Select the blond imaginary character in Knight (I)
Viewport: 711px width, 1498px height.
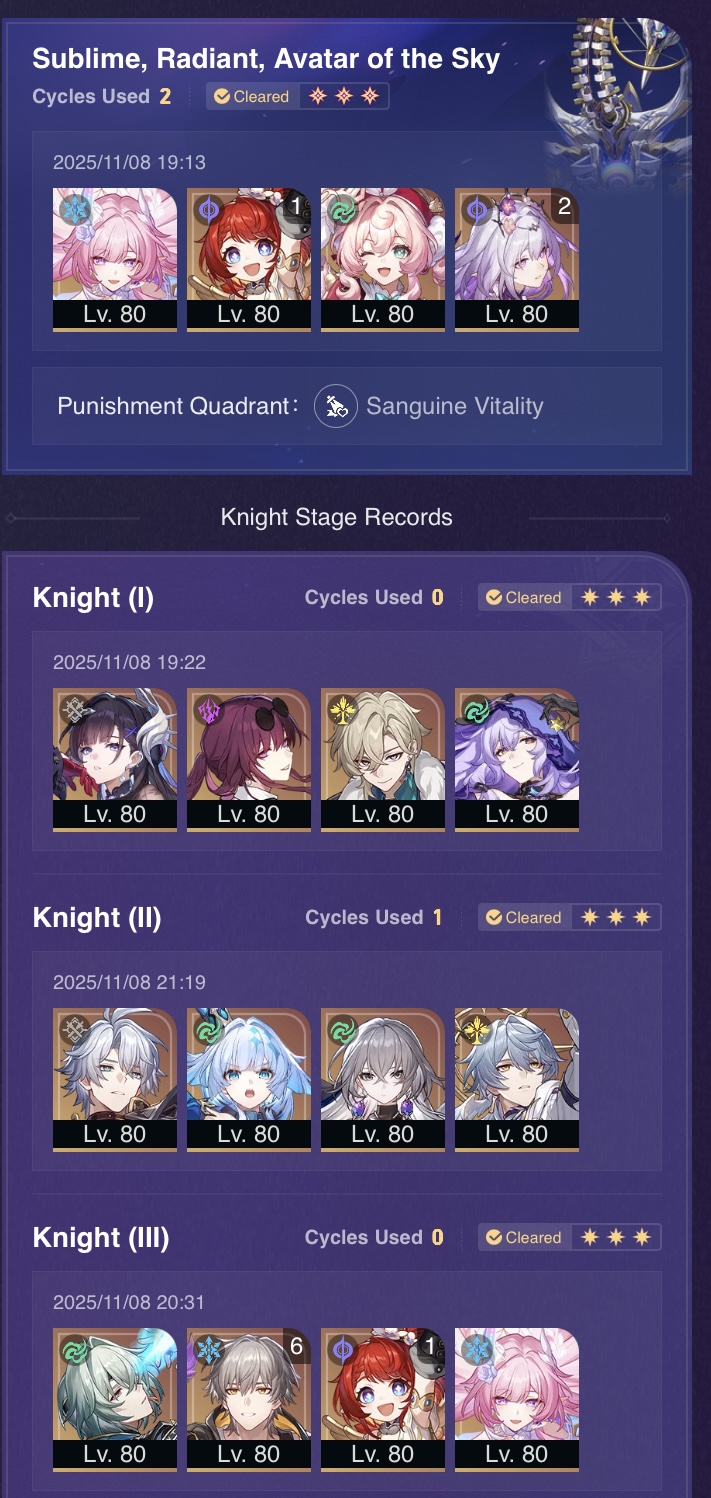[x=383, y=759]
